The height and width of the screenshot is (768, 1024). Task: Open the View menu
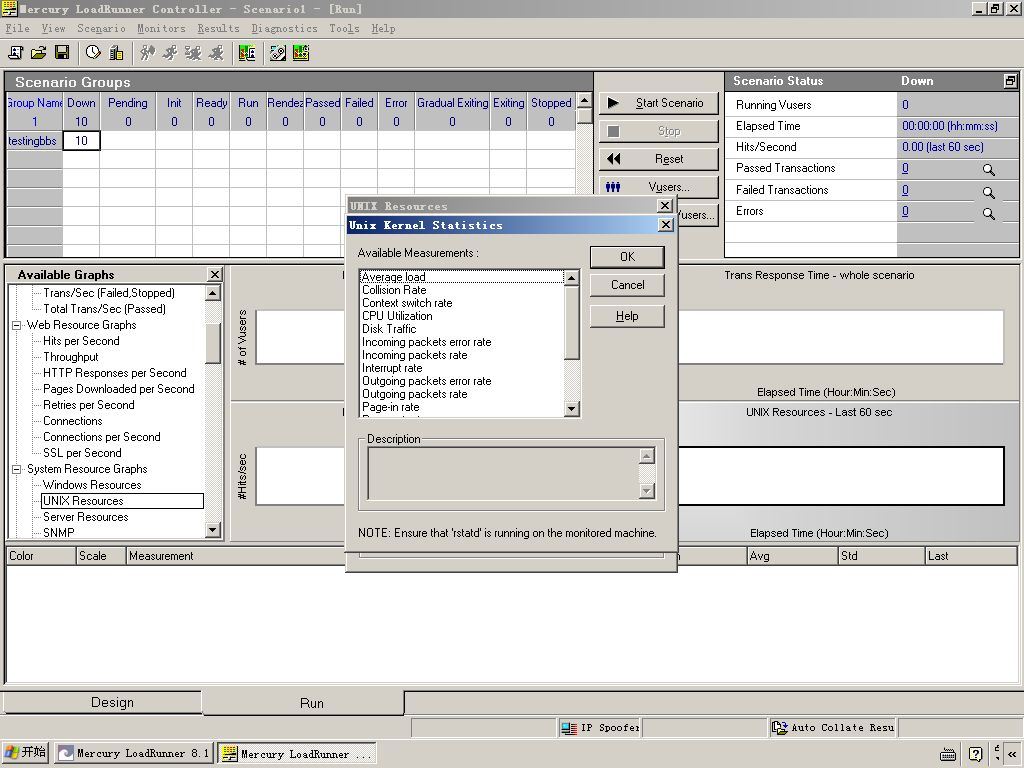[54, 28]
